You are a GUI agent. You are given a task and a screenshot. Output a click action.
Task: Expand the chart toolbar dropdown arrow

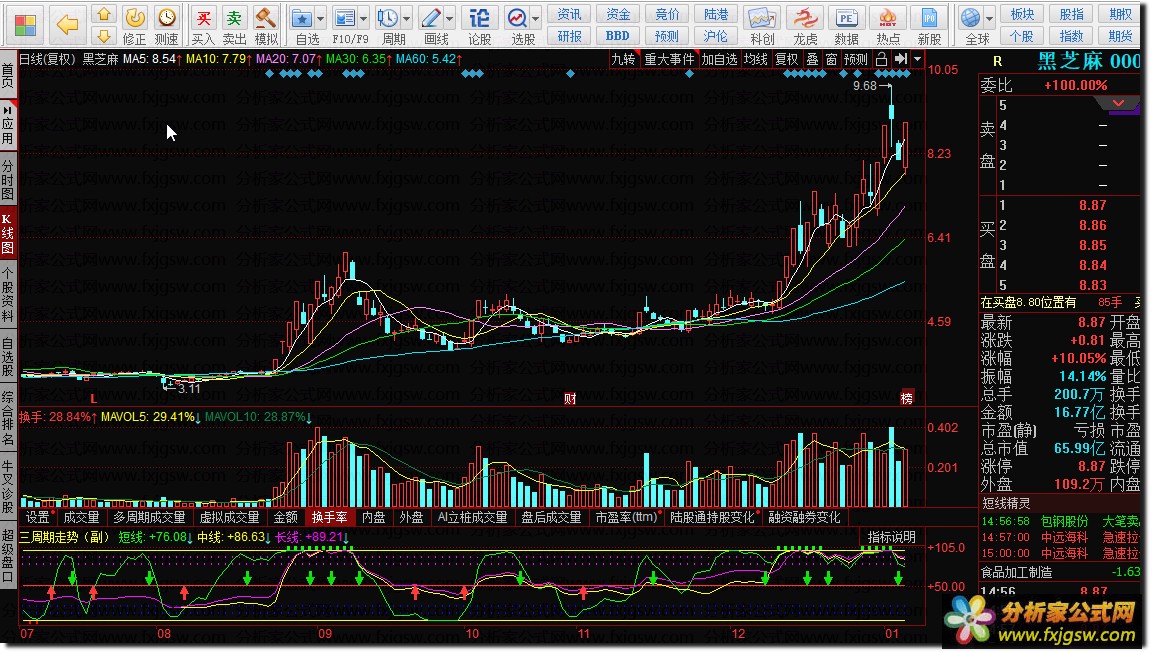pyautogui.click(x=917, y=60)
